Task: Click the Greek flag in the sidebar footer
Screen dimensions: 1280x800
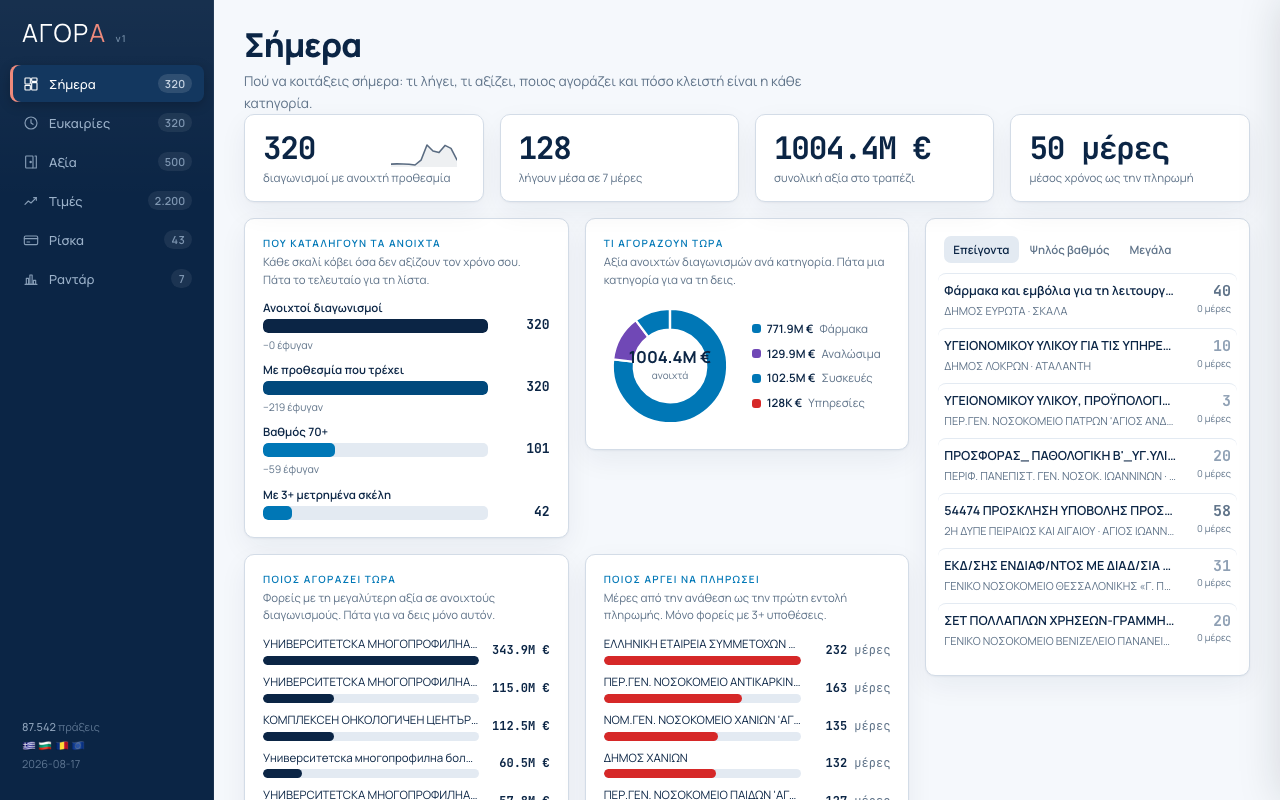Action: (28, 745)
